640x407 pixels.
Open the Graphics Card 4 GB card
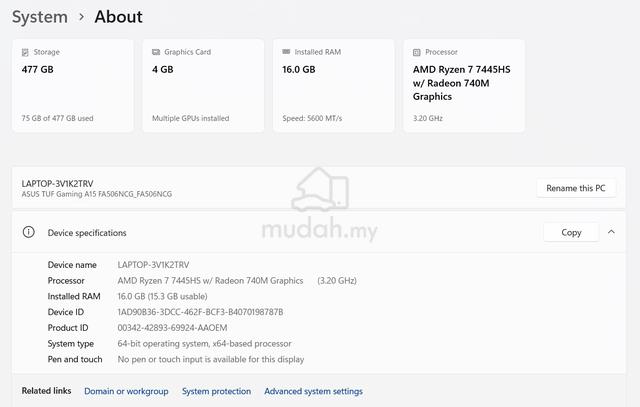(203, 86)
